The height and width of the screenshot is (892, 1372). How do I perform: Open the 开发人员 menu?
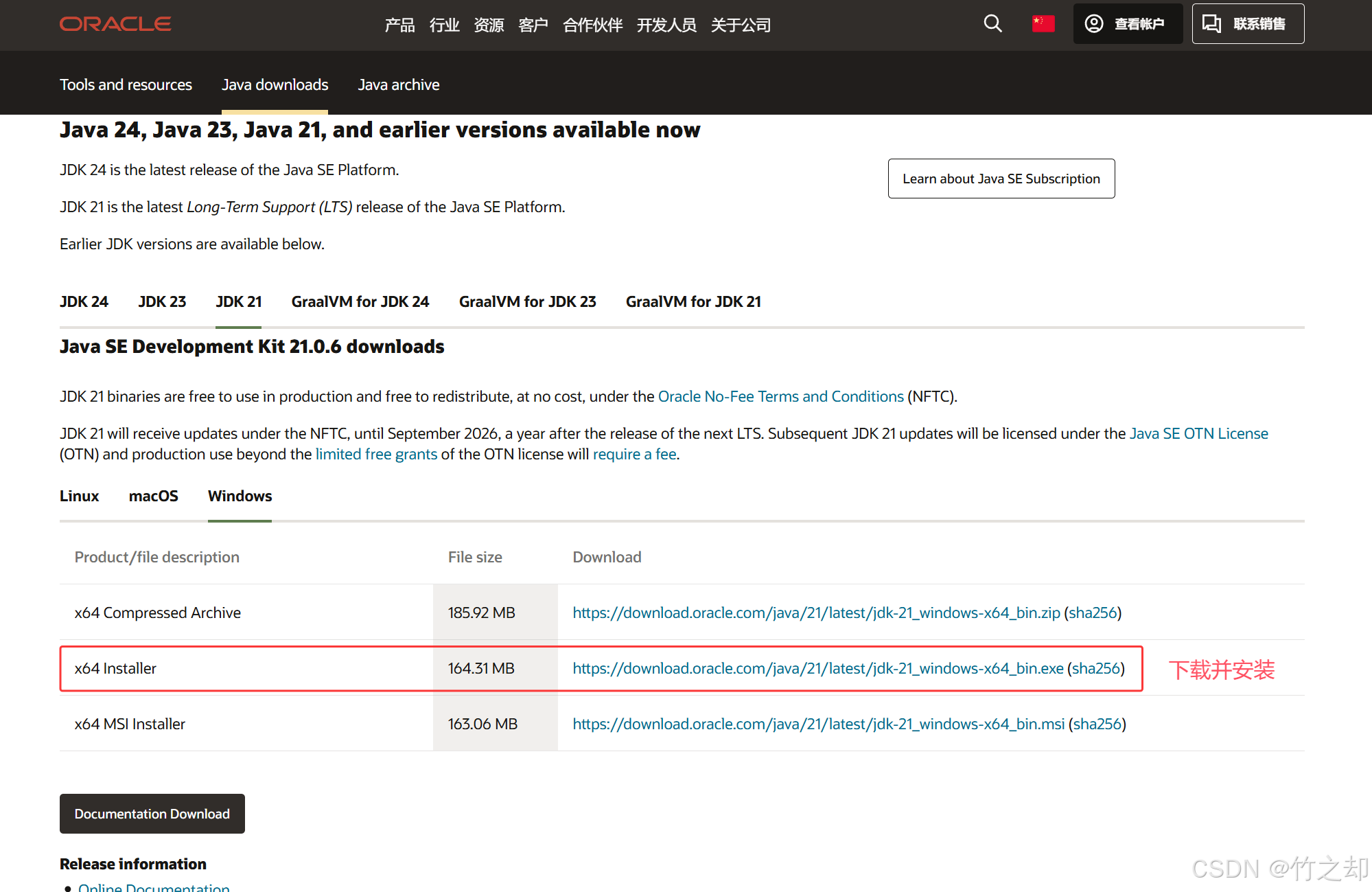pos(666,25)
